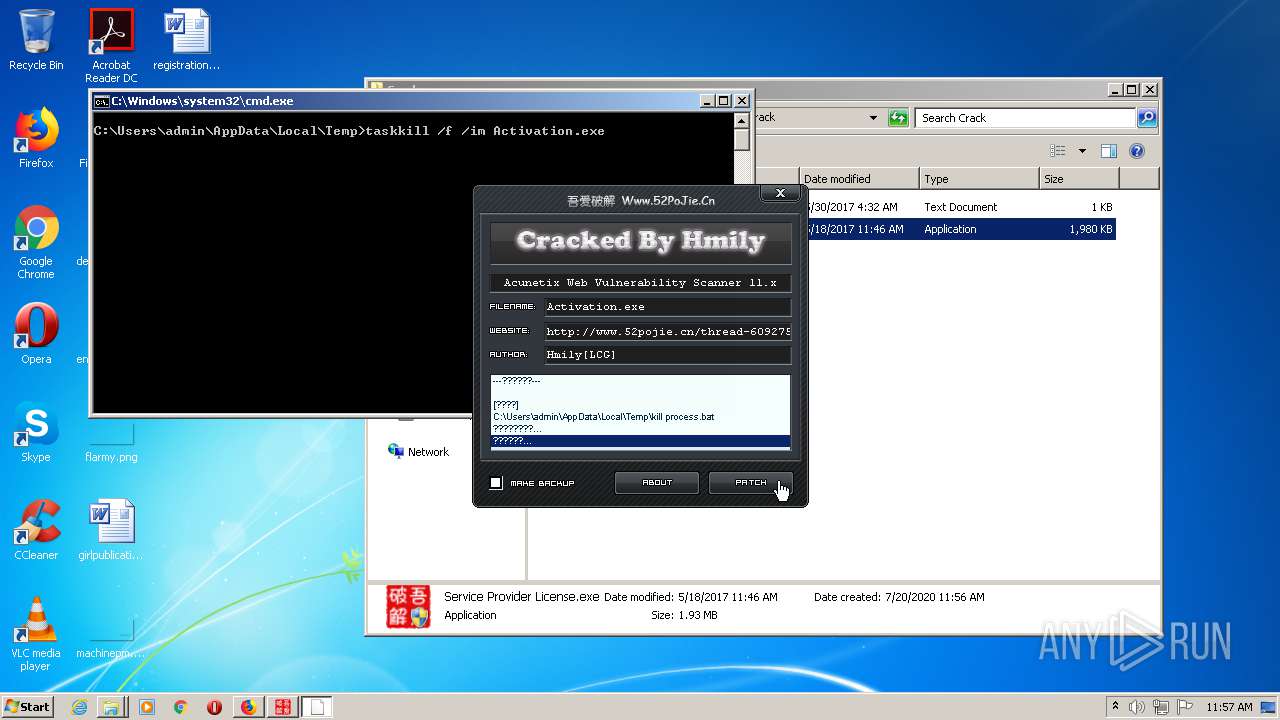Open the Opera desktop shortcut
1280x720 pixels.
point(36,334)
